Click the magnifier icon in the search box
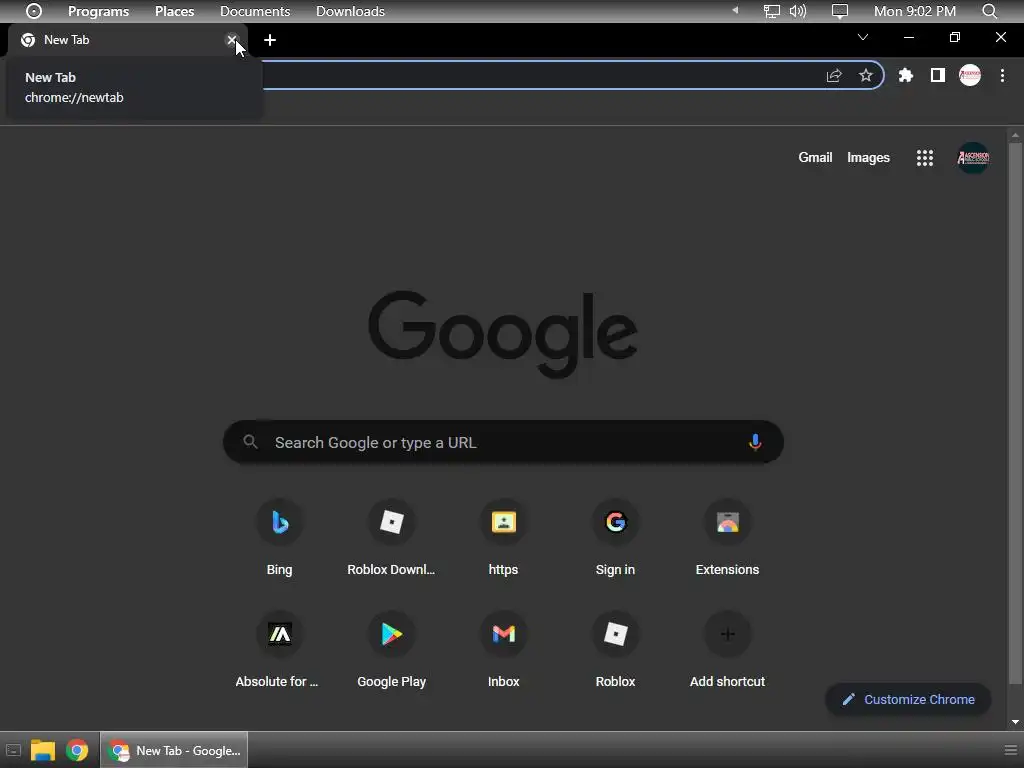This screenshot has width=1024, height=768. pyautogui.click(x=250, y=442)
